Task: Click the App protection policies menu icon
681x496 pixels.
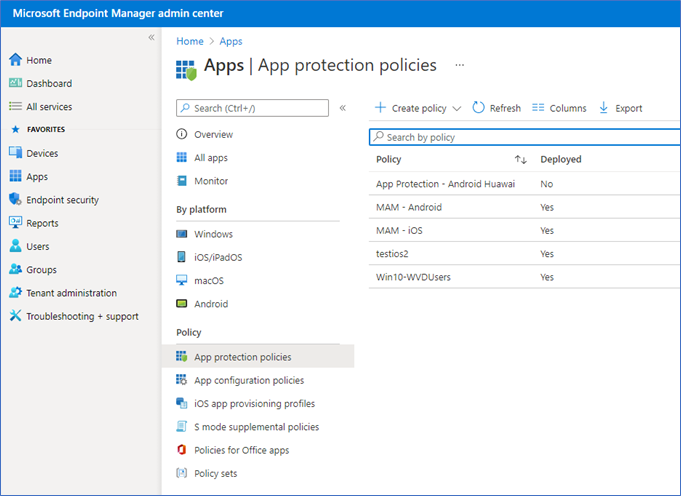Action: 182,357
